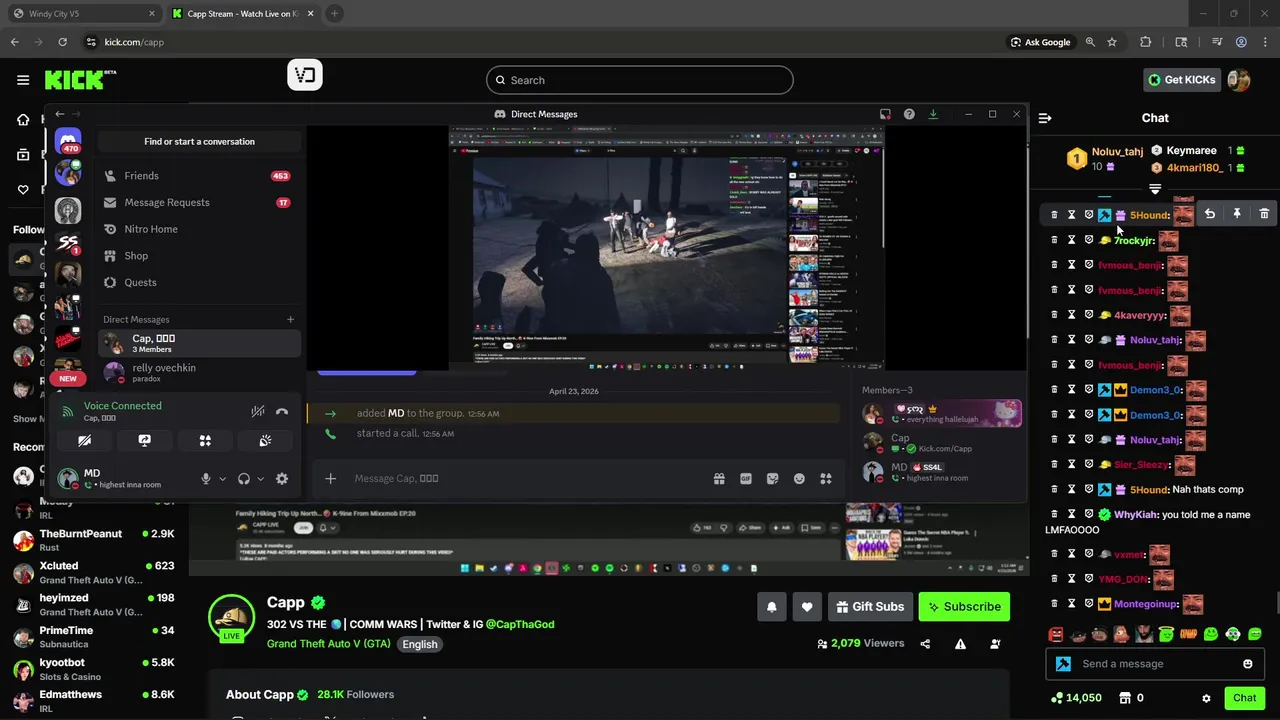The height and width of the screenshot is (720, 1280).
Task: Collapse the Kick chat panel
Action: [1045, 118]
